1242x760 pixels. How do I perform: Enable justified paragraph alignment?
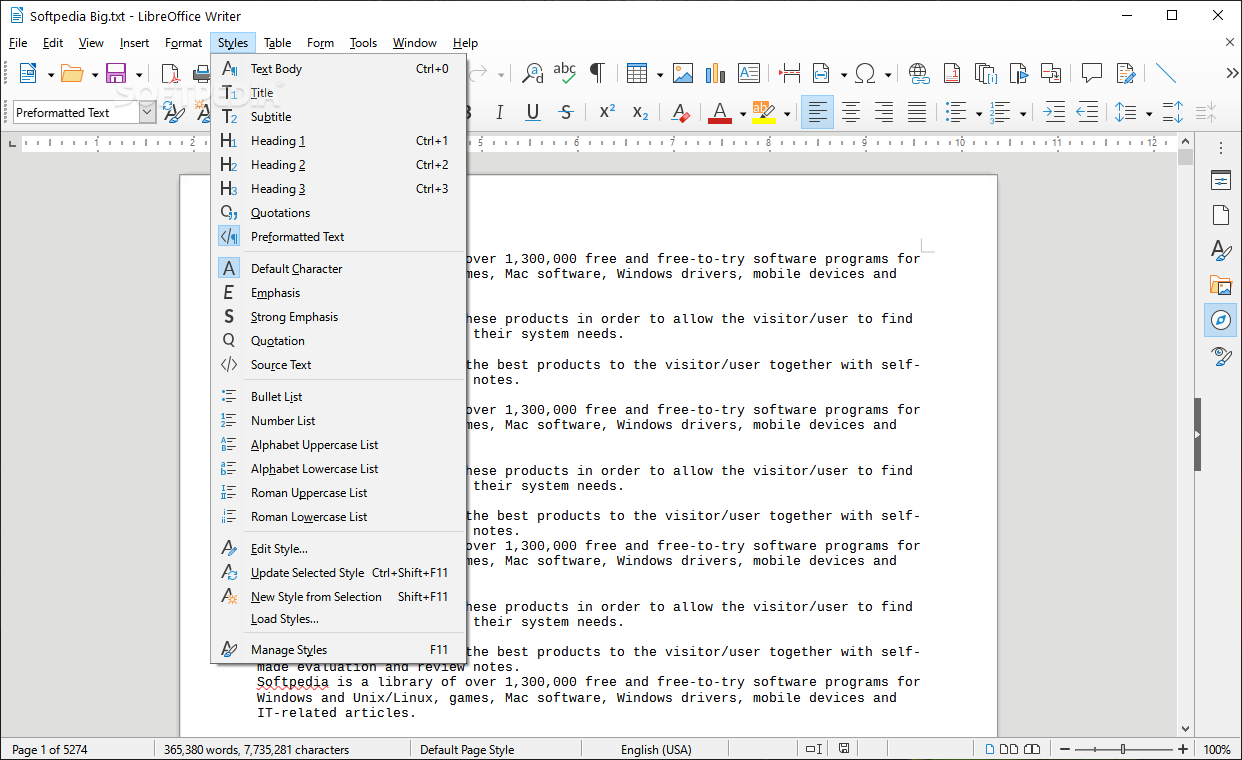pyautogui.click(x=917, y=112)
